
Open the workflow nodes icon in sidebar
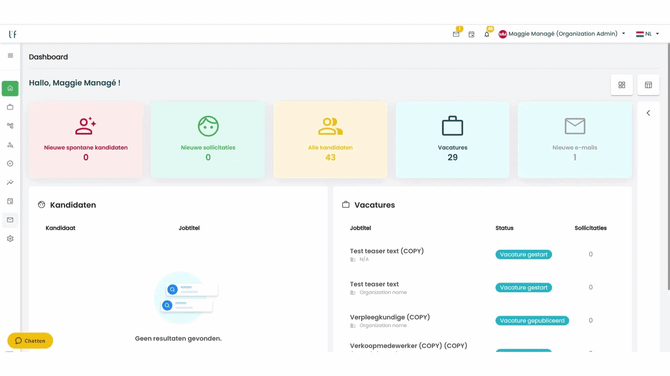[10, 126]
